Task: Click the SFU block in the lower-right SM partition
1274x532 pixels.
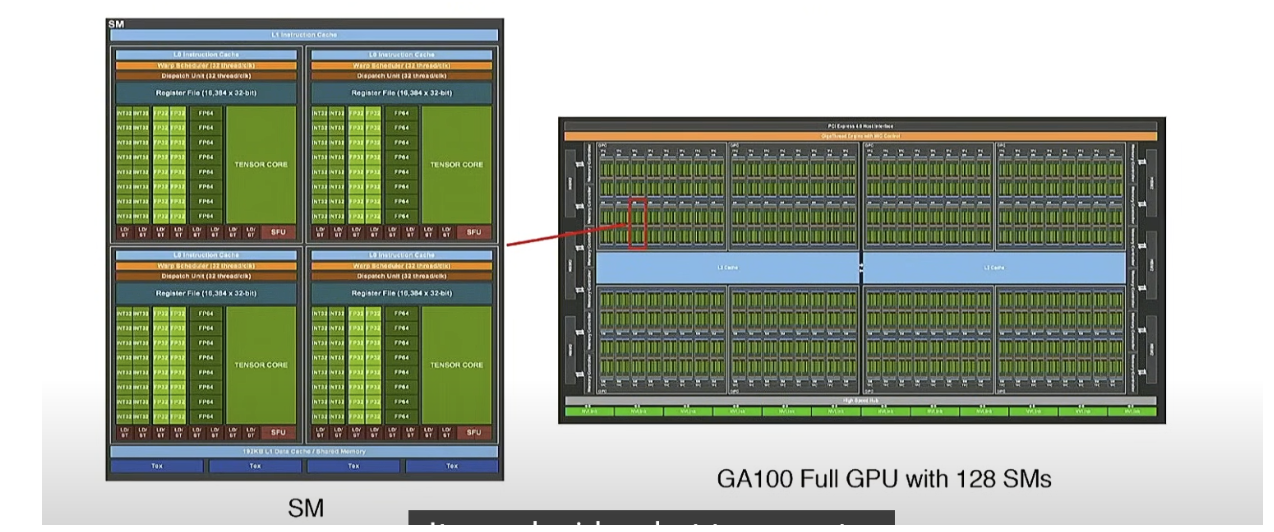Action: pos(474,433)
